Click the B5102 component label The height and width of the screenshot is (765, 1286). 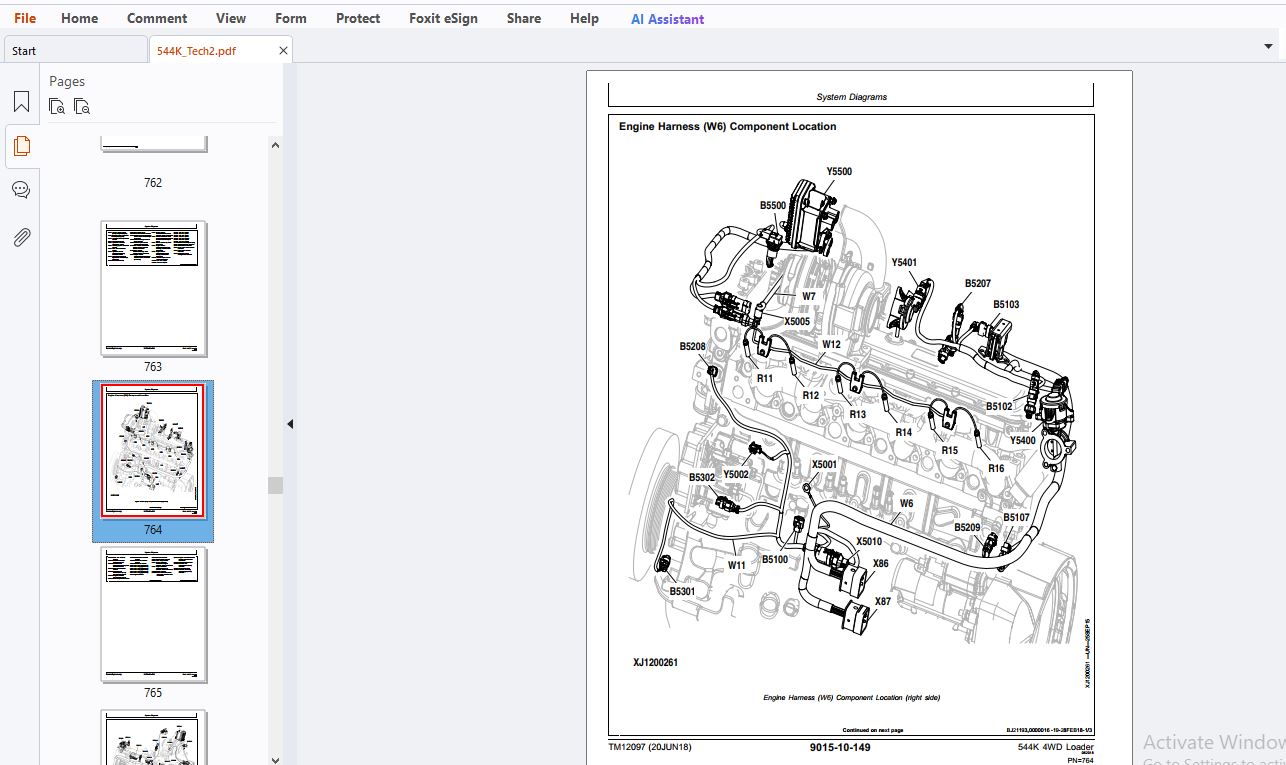[999, 407]
